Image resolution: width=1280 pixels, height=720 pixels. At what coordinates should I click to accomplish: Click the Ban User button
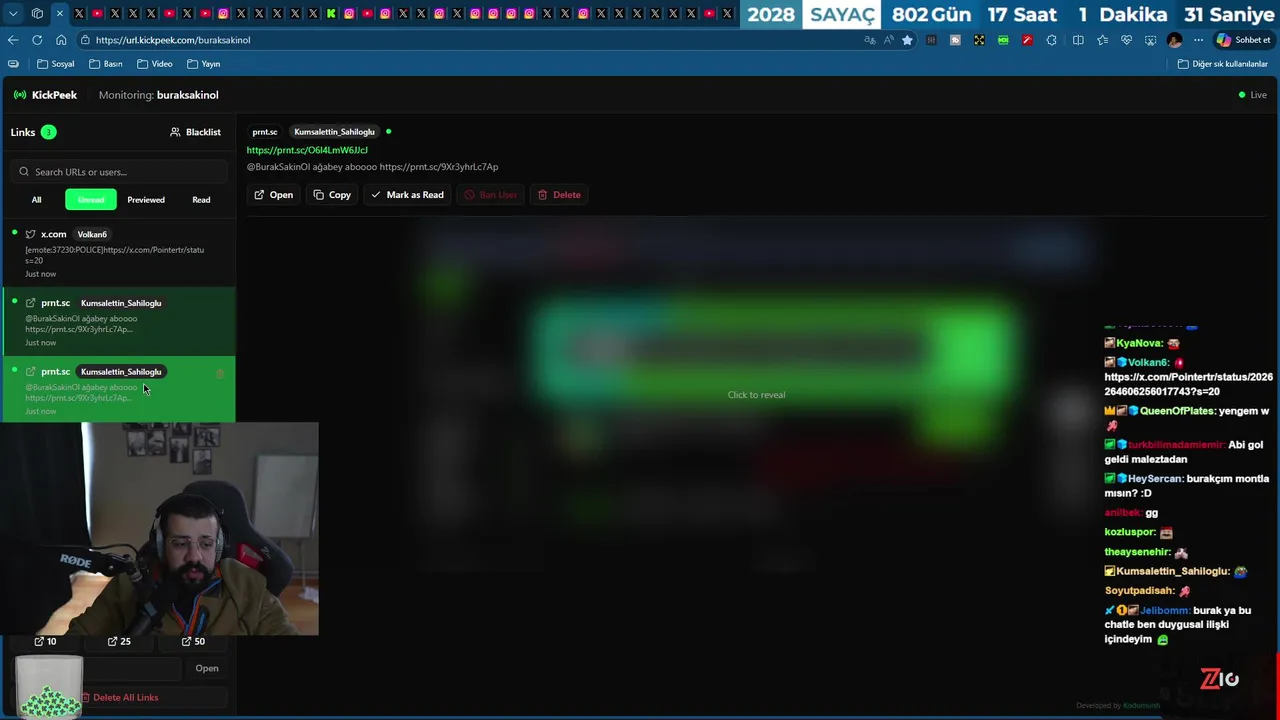490,195
